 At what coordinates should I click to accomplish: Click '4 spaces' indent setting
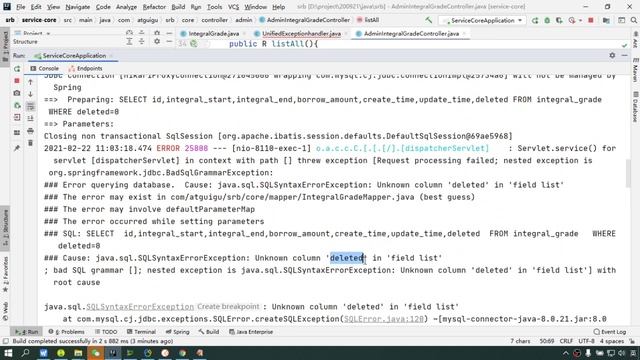[611, 341]
